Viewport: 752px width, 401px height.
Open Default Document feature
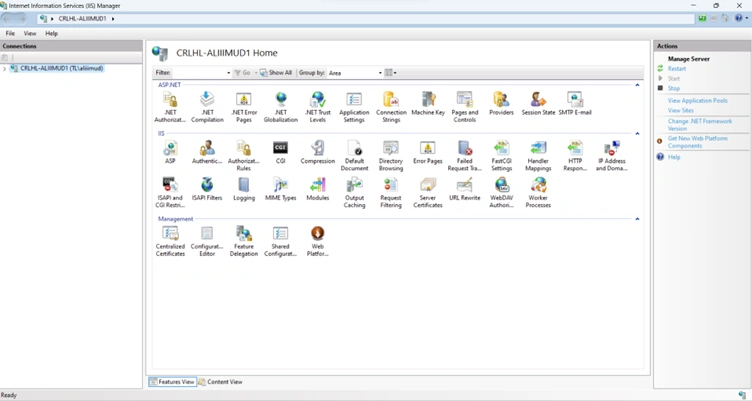(x=354, y=155)
